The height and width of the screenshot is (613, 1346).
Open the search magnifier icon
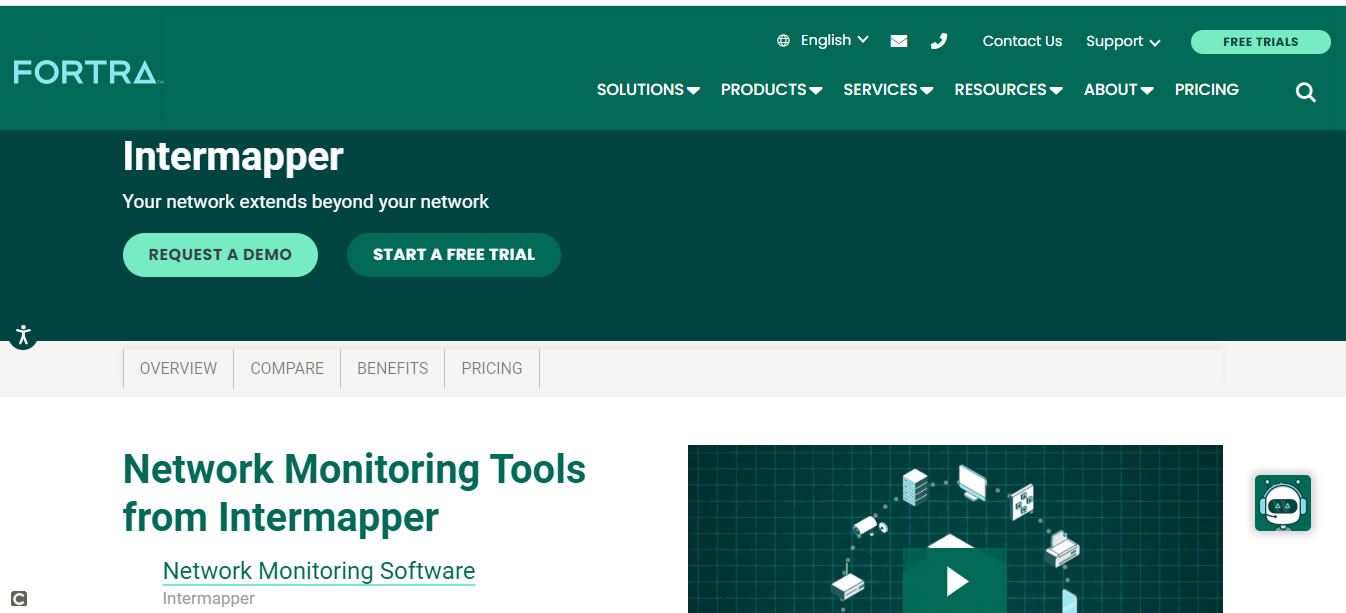coord(1305,91)
